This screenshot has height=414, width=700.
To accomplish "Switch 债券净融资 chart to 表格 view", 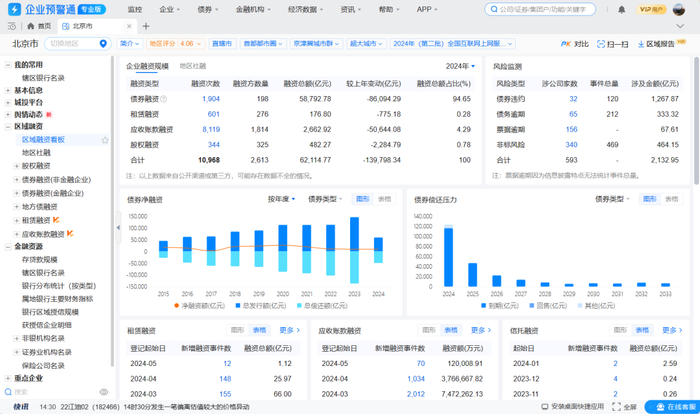I will pos(384,199).
